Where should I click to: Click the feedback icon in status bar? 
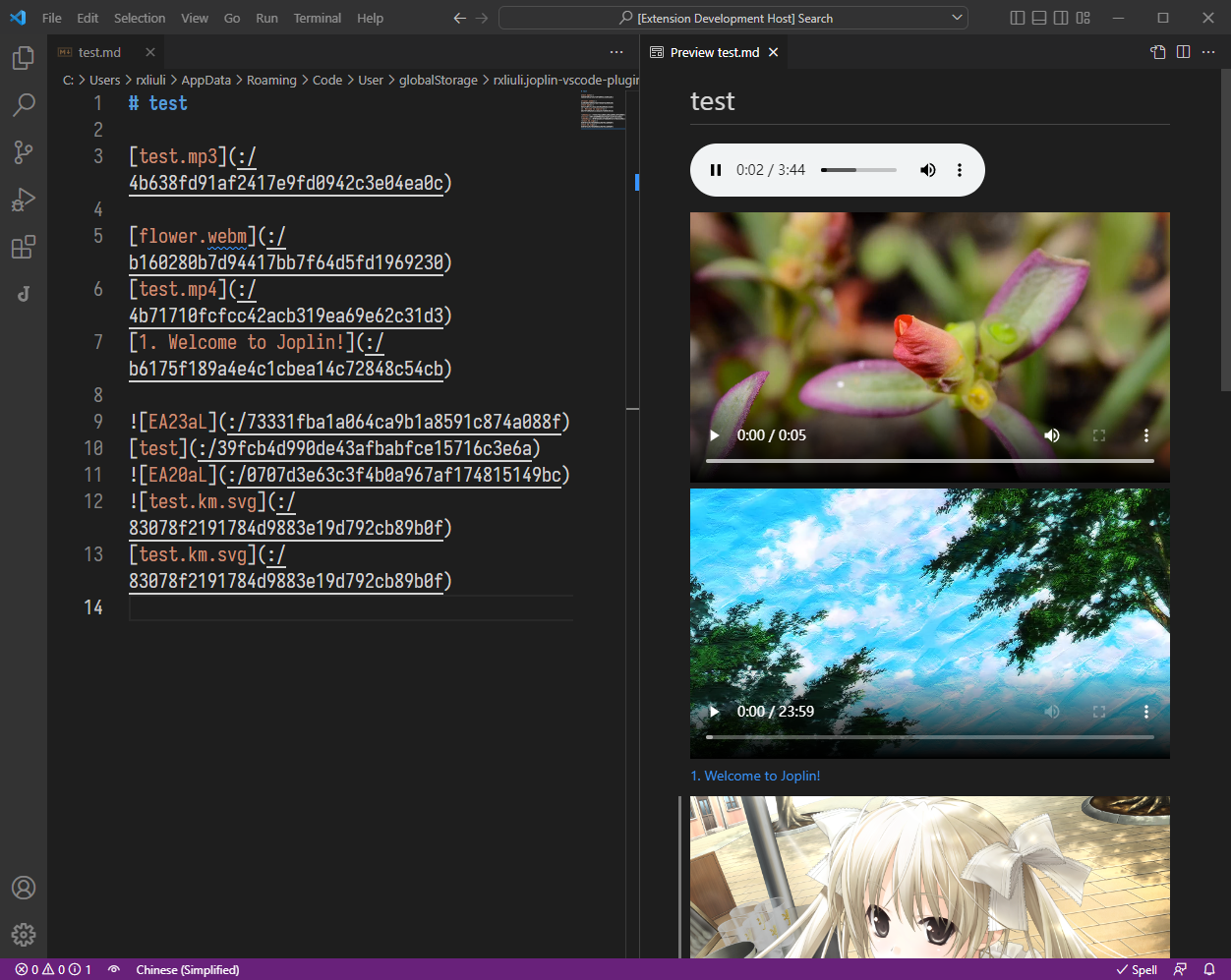(x=1181, y=969)
